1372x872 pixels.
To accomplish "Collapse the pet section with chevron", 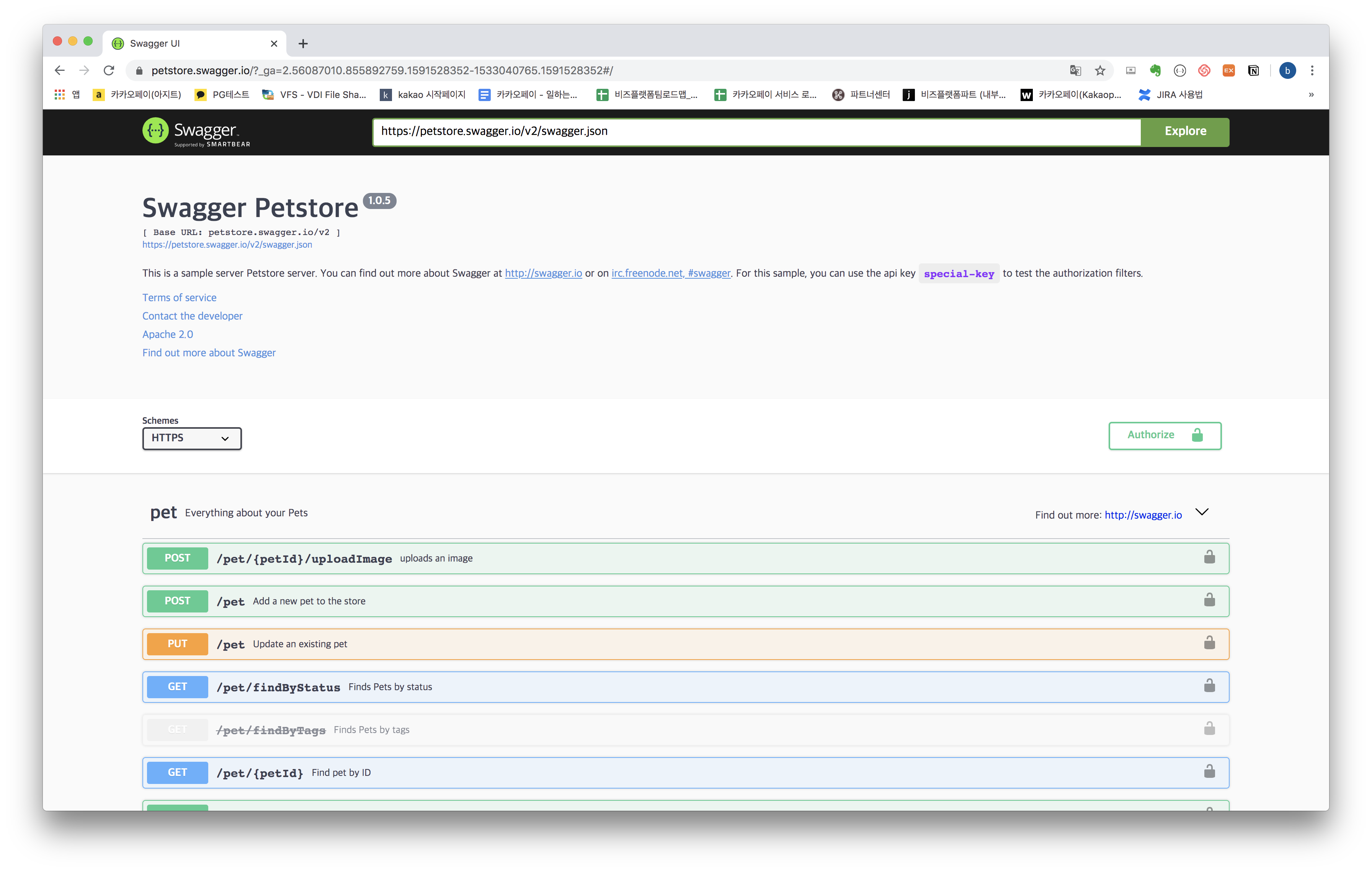I will coord(1202,512).
